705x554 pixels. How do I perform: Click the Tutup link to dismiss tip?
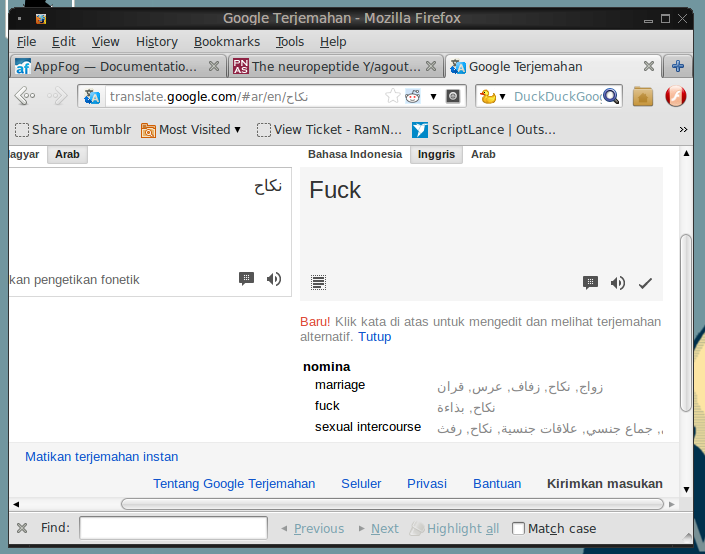[x=375, y=337]
